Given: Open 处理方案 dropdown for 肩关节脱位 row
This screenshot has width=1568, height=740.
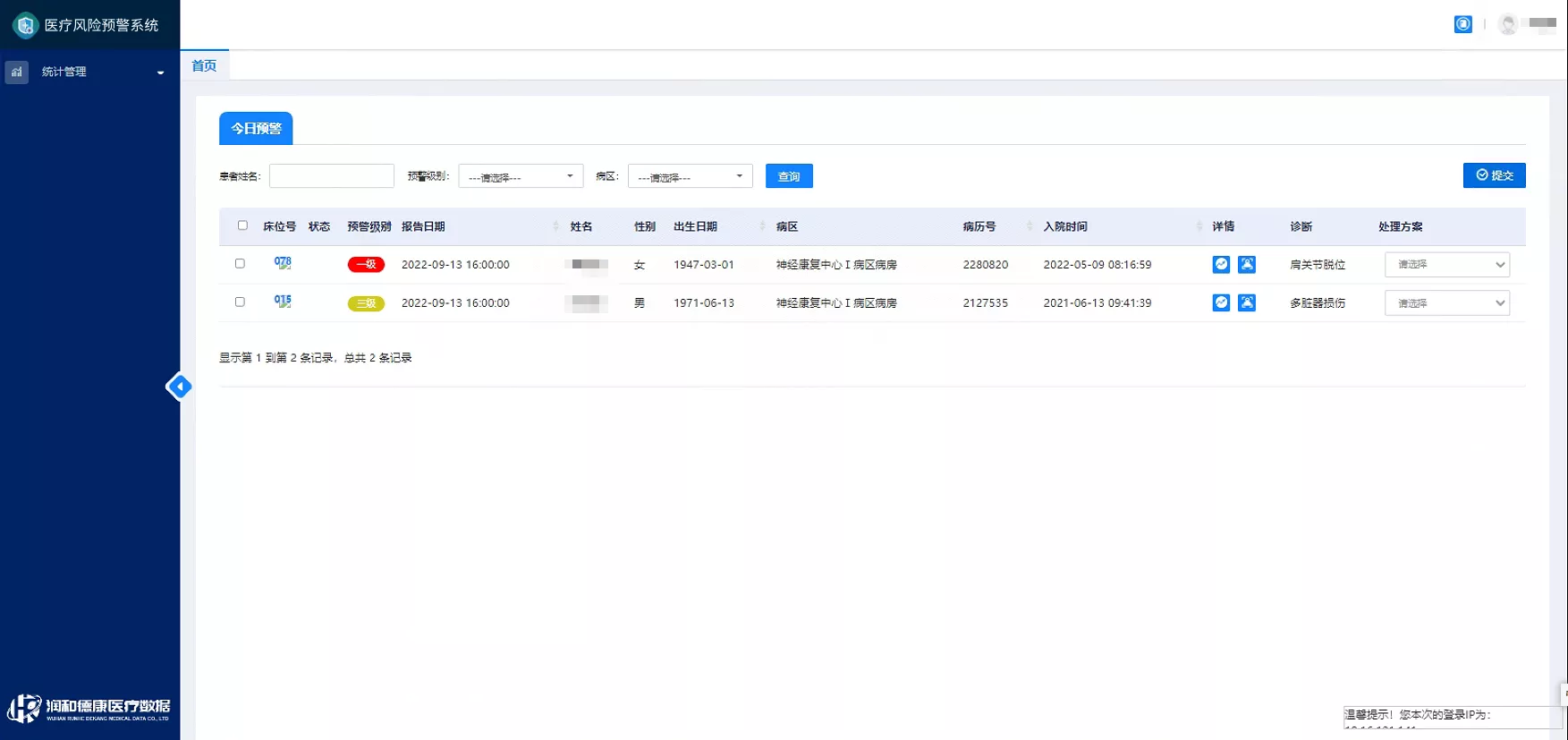Looking at the screenshot, I should coord(1447,265).
